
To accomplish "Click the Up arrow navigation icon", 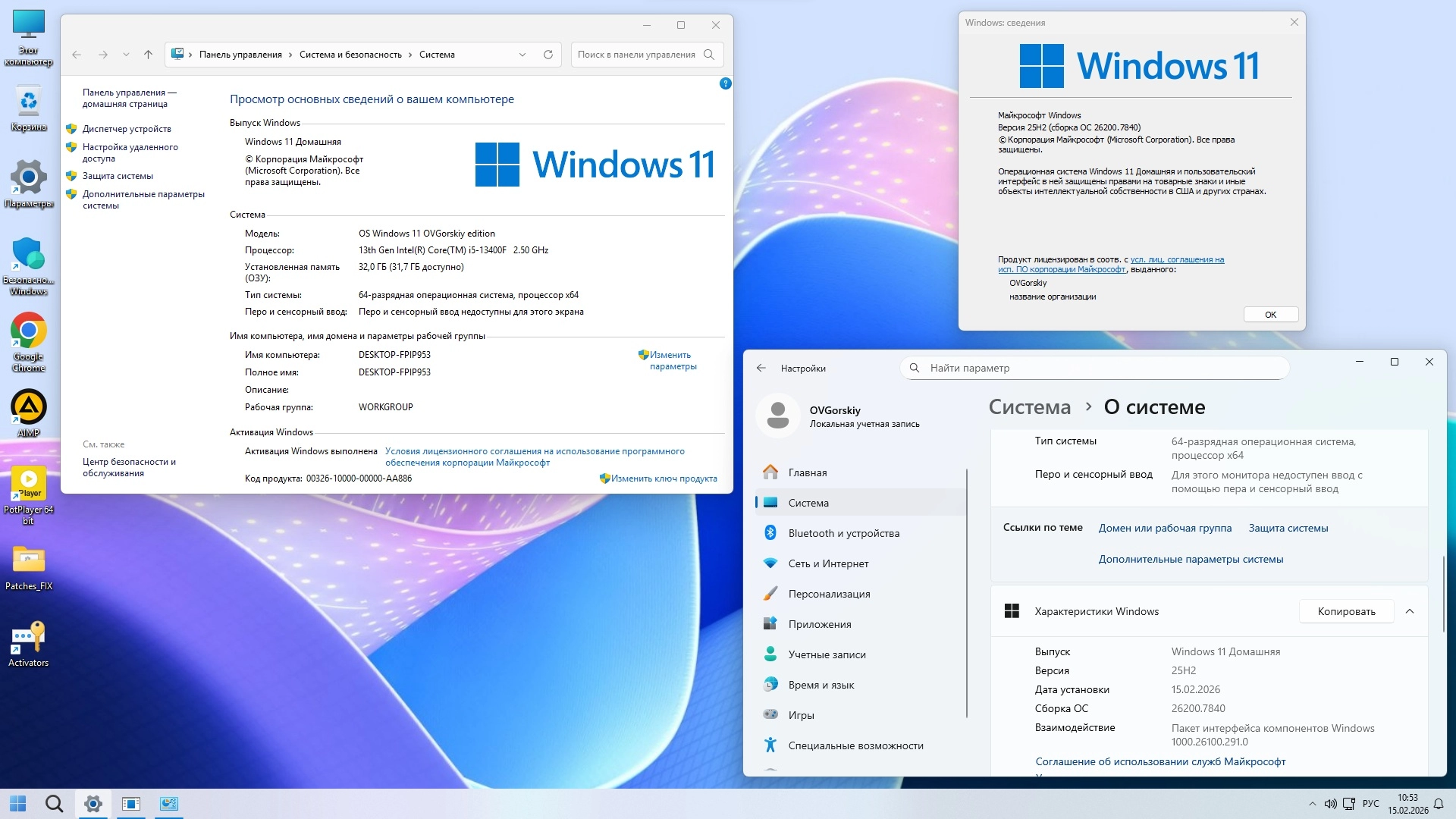I will (x=148, y=55).
